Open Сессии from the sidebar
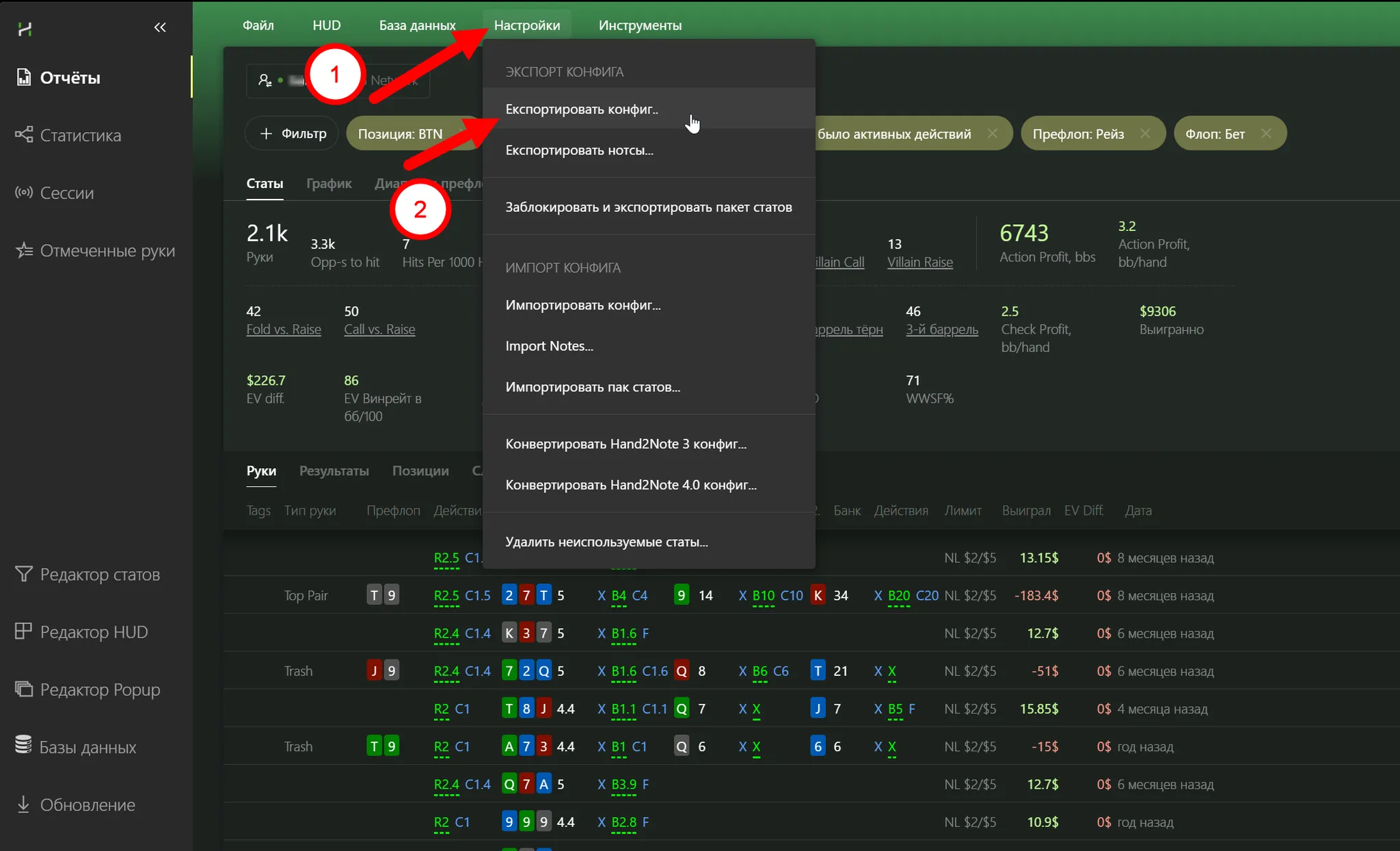The height and width of the screenshot is (851, 1400). (x=24, y=193)
